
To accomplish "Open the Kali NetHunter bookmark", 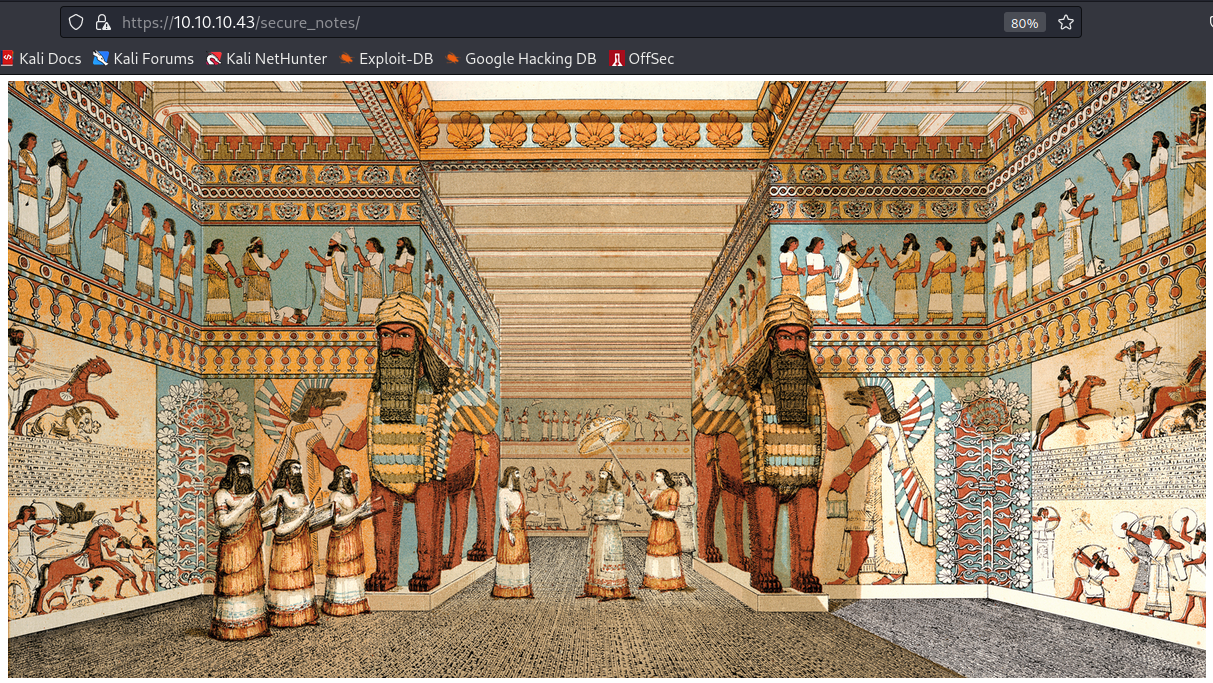I will point(267,59).
